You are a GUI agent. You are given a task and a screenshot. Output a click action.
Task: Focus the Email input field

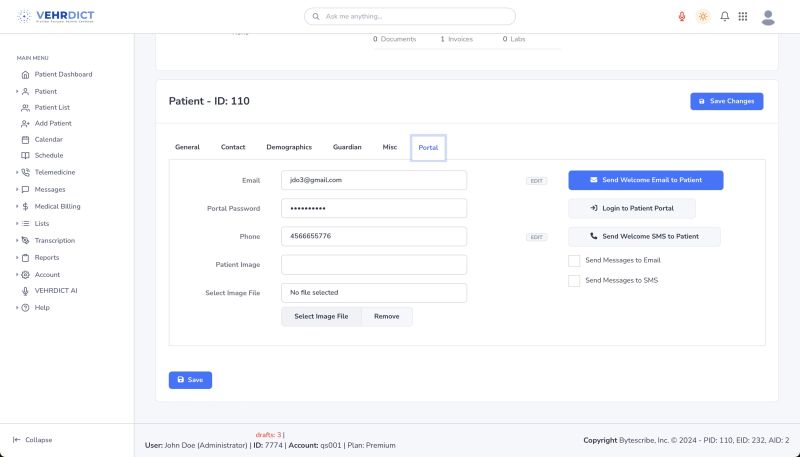(373, 180)
